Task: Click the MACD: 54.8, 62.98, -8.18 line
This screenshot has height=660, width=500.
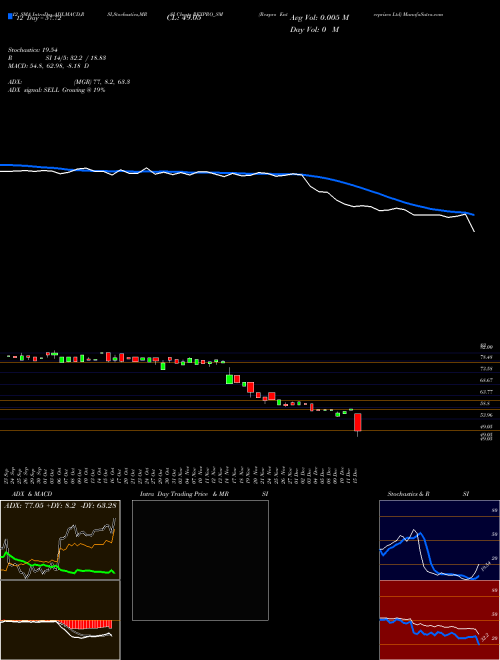Action: point(48,66)
